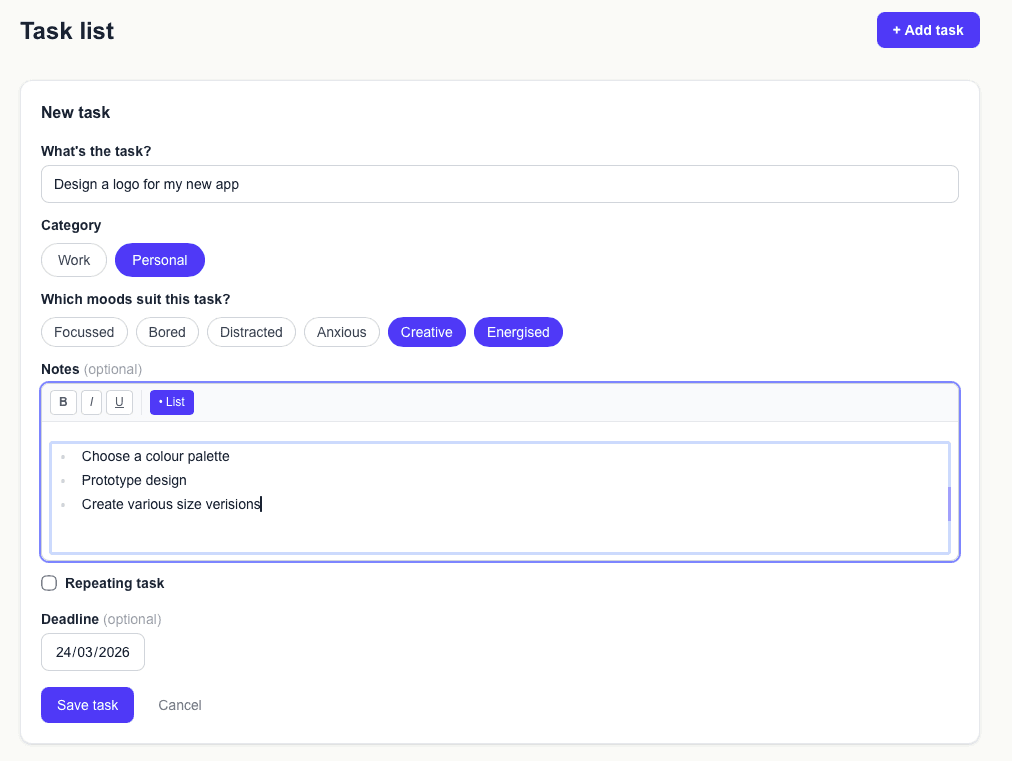Open the deadline date field
The image size is (1012, 761).
pyautogui.click(x=93, y=653)
